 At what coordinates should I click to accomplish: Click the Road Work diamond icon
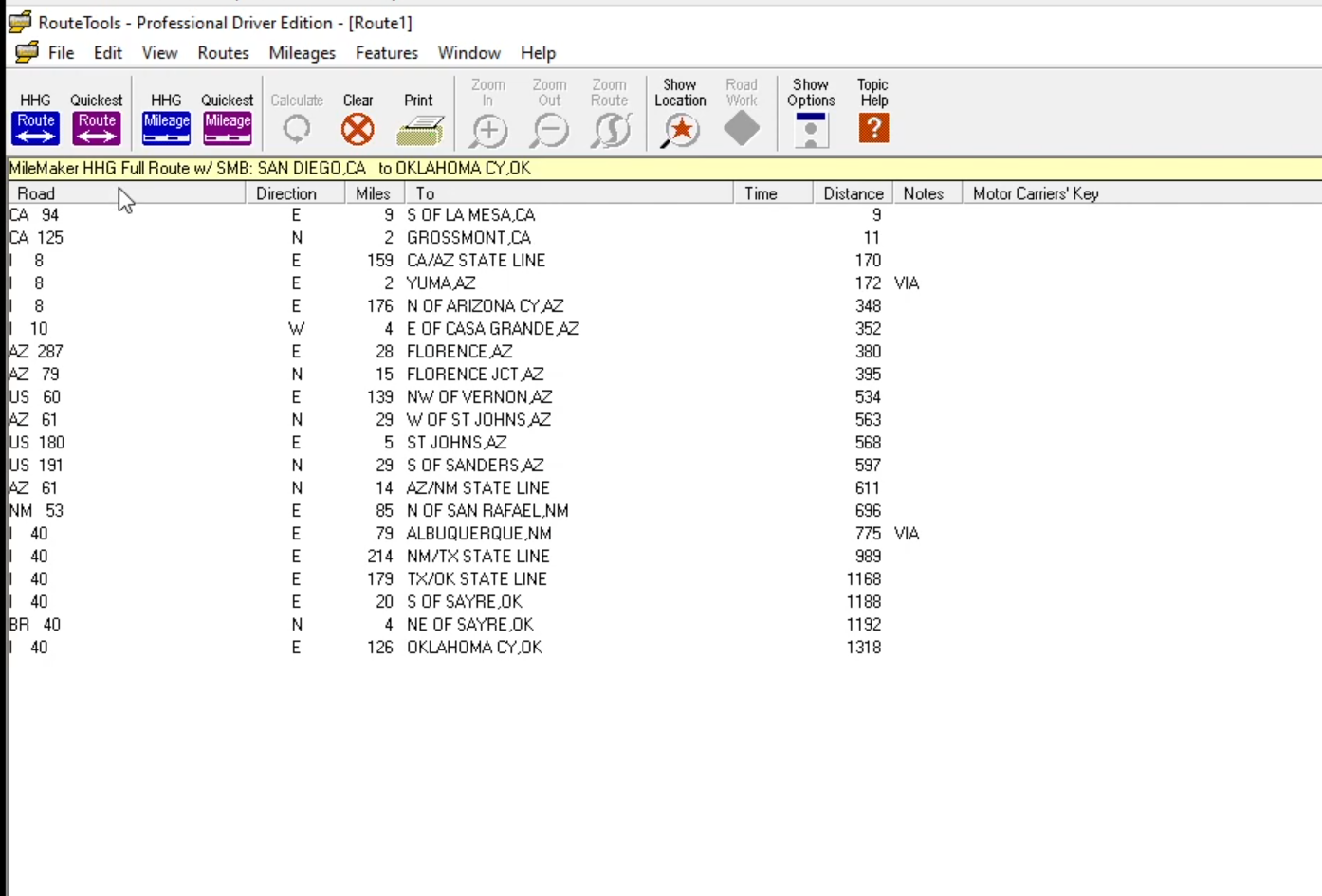pos(742,129)
